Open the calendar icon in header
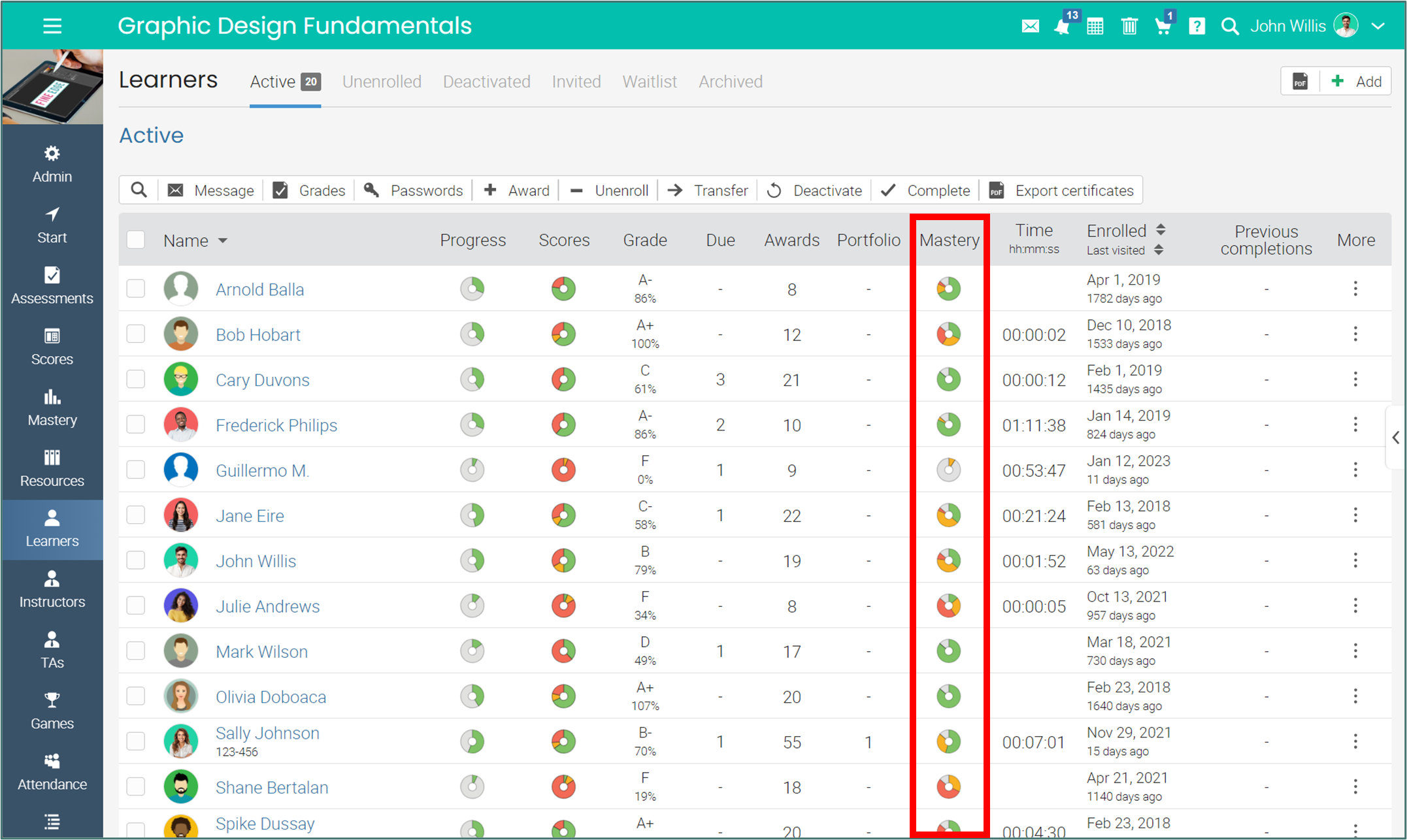The height and width of the screenshot is (840, 1407). [1095, 26]
